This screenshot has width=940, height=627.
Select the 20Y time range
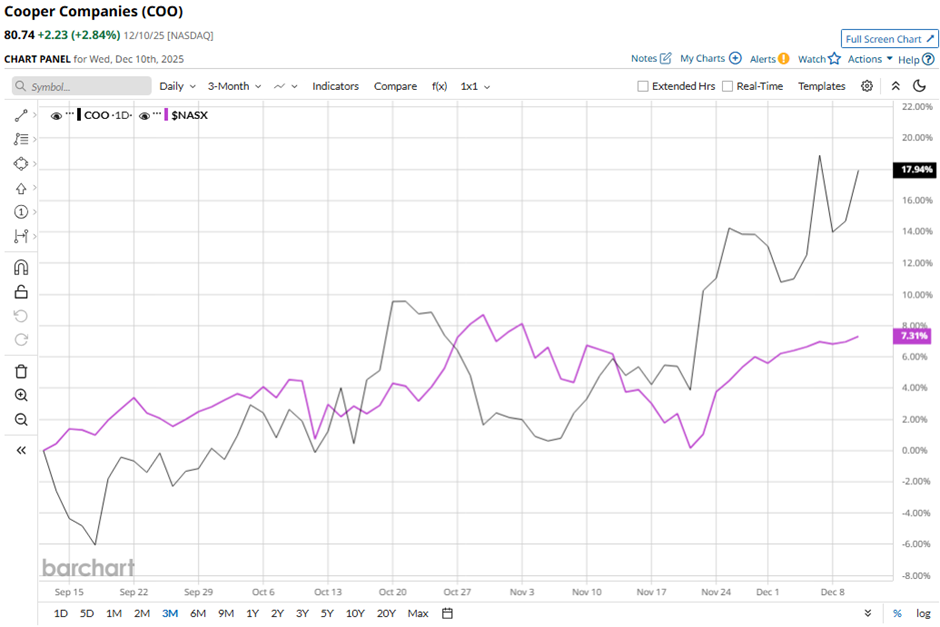pos(386,613)
